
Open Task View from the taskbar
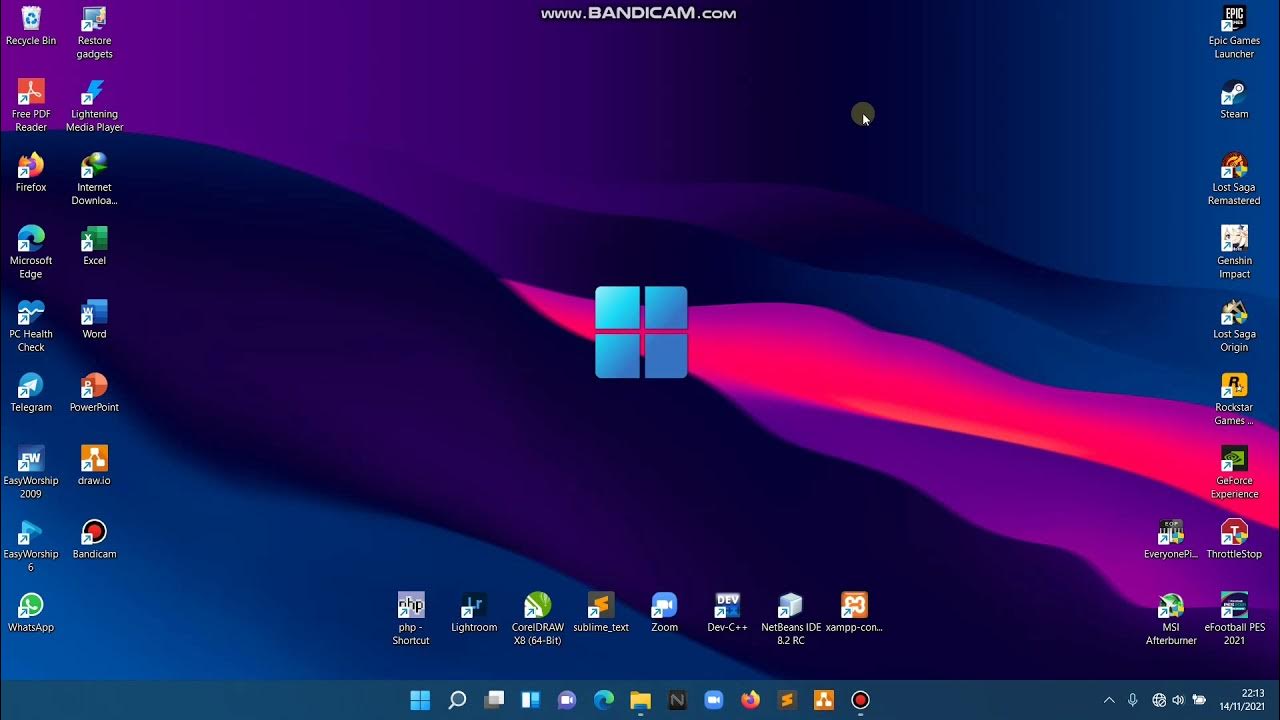(494, 700)
